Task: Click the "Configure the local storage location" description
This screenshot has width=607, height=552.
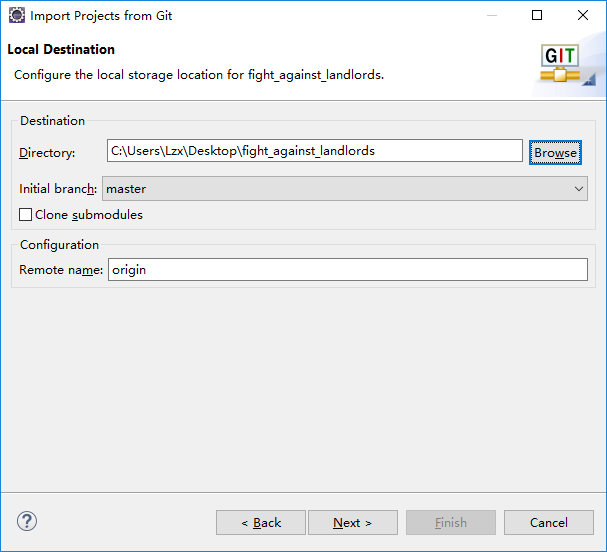Action: click(199, 75)
